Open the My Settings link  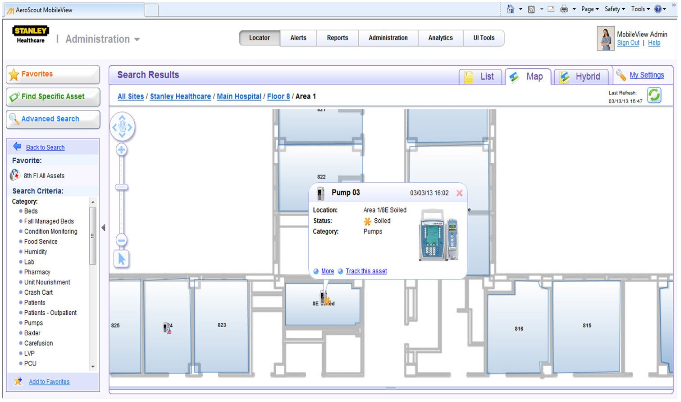[x=647, y=75]
